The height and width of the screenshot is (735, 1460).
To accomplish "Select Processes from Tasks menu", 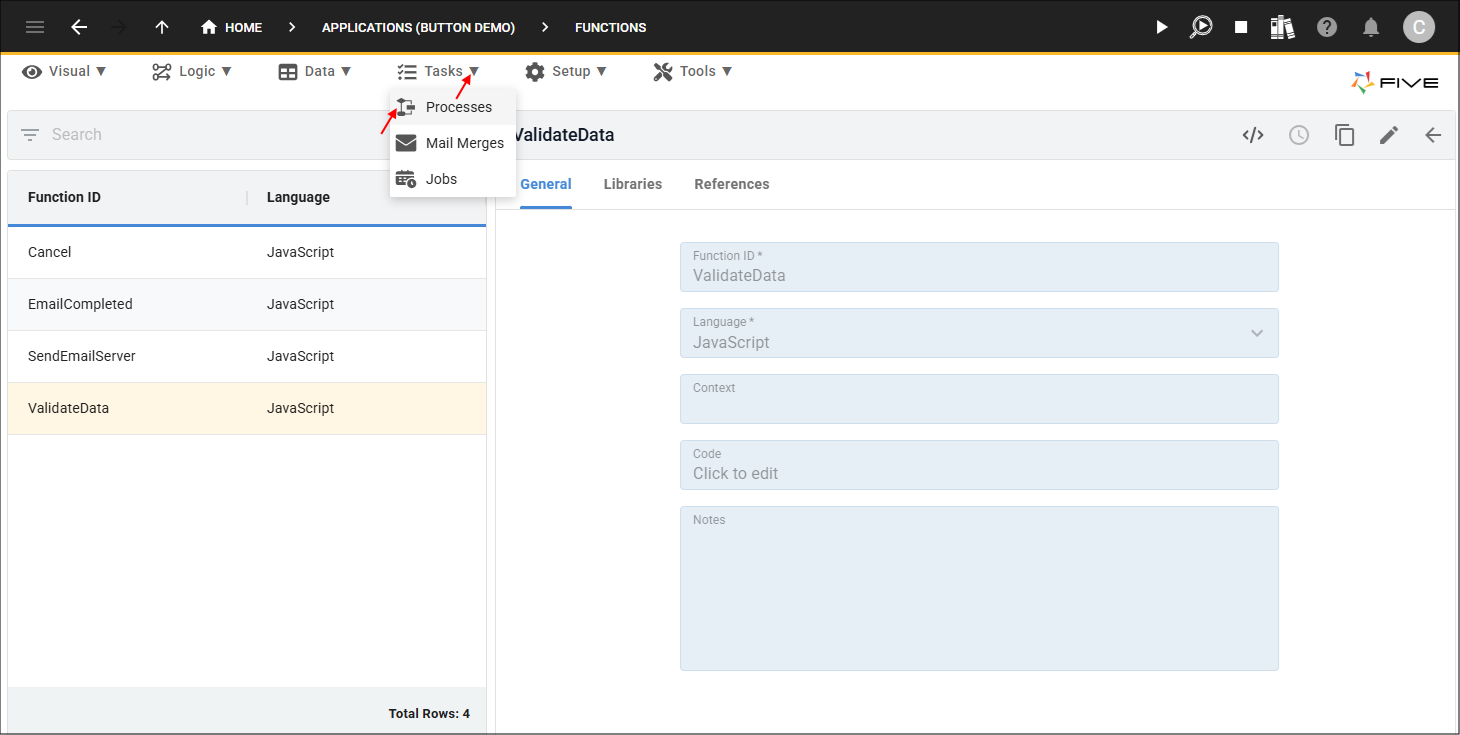I will pos(453,107).
